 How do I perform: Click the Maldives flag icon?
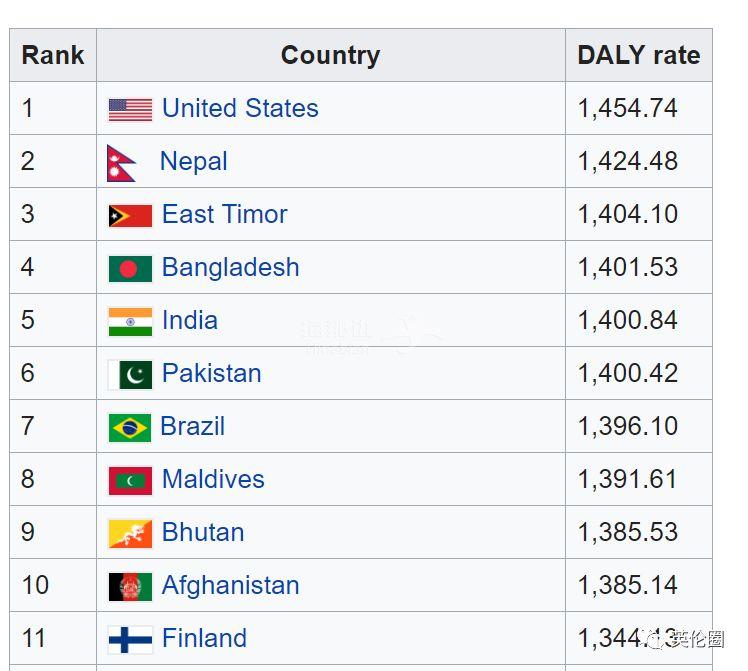click(x=130, y=481)
